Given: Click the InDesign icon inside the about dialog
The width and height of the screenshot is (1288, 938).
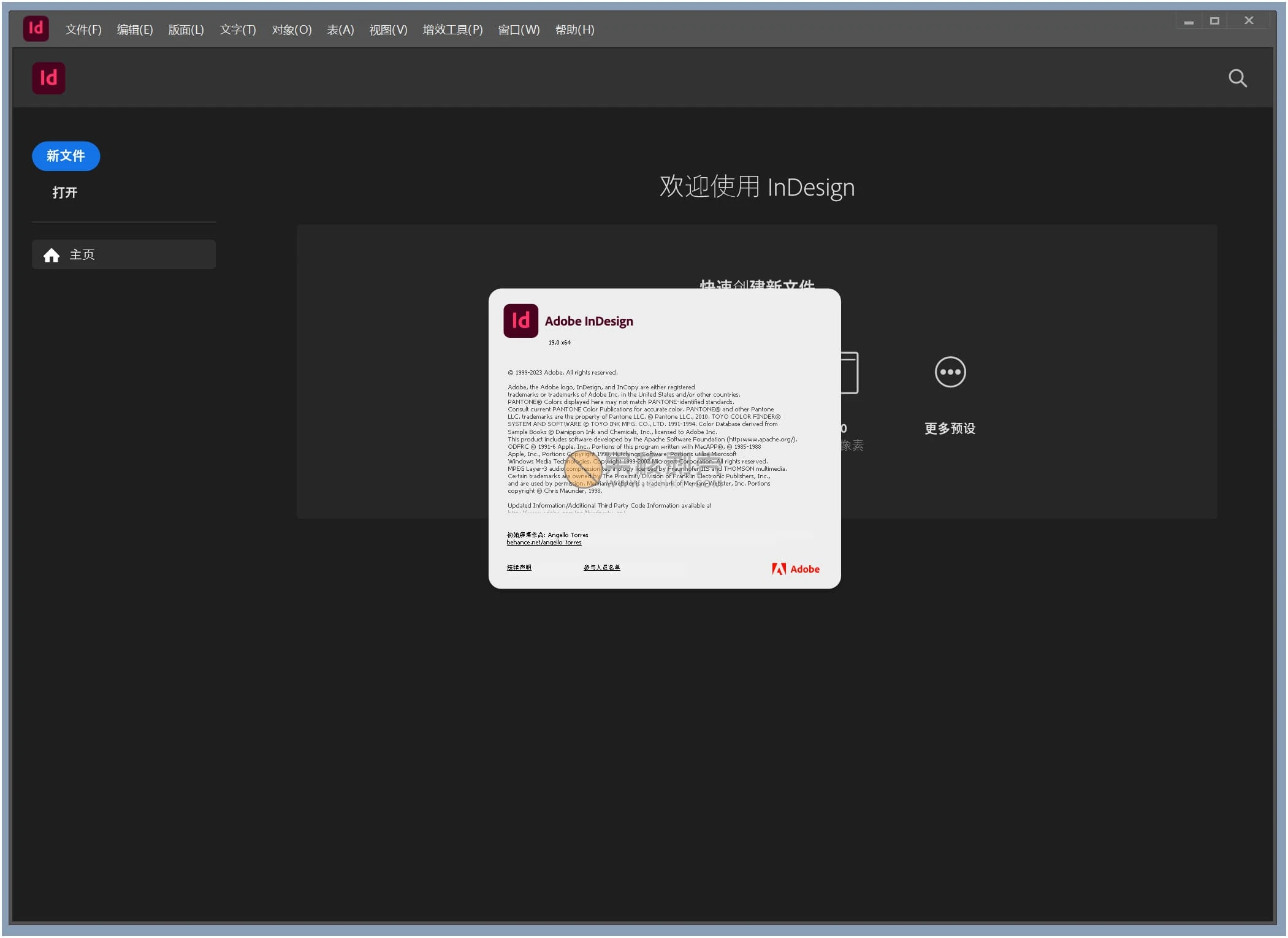Looking at the screenshot, I should pos(520,321).
